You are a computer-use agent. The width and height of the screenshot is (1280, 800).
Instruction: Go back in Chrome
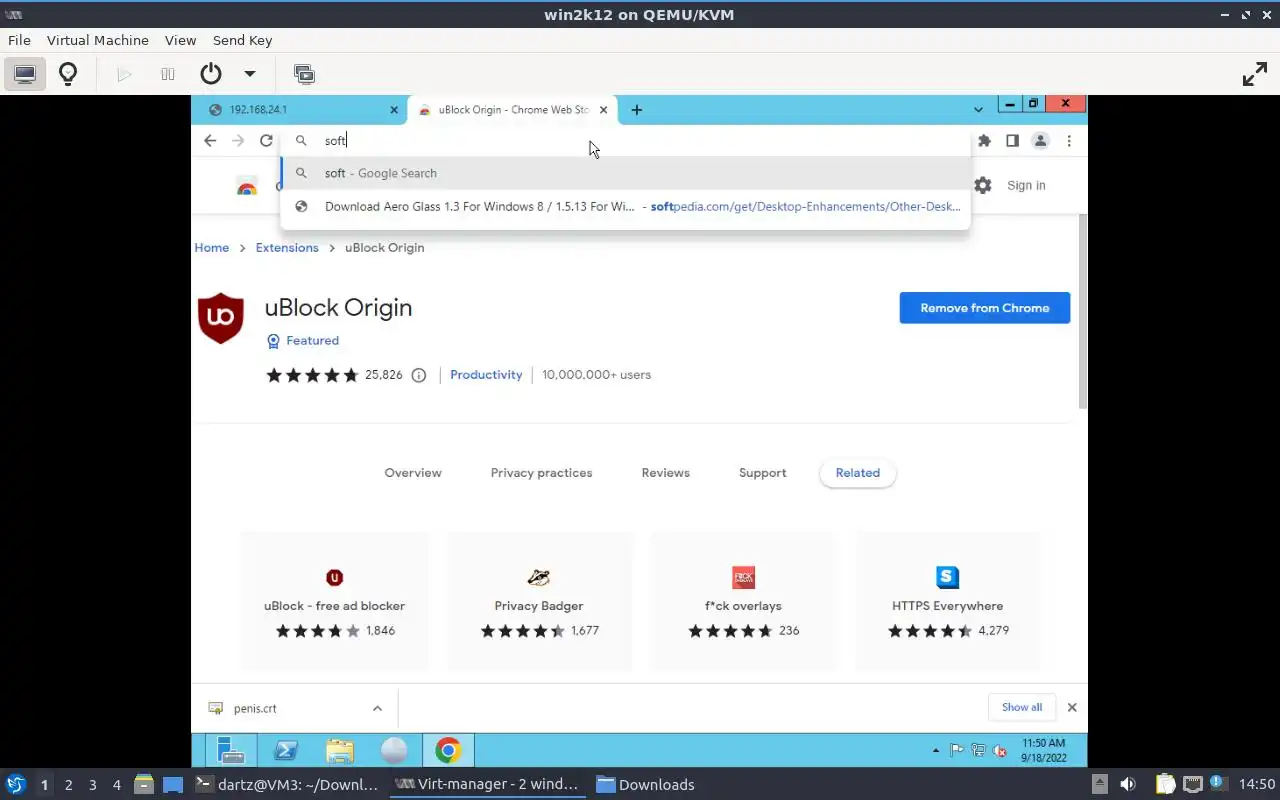point(210,141)
